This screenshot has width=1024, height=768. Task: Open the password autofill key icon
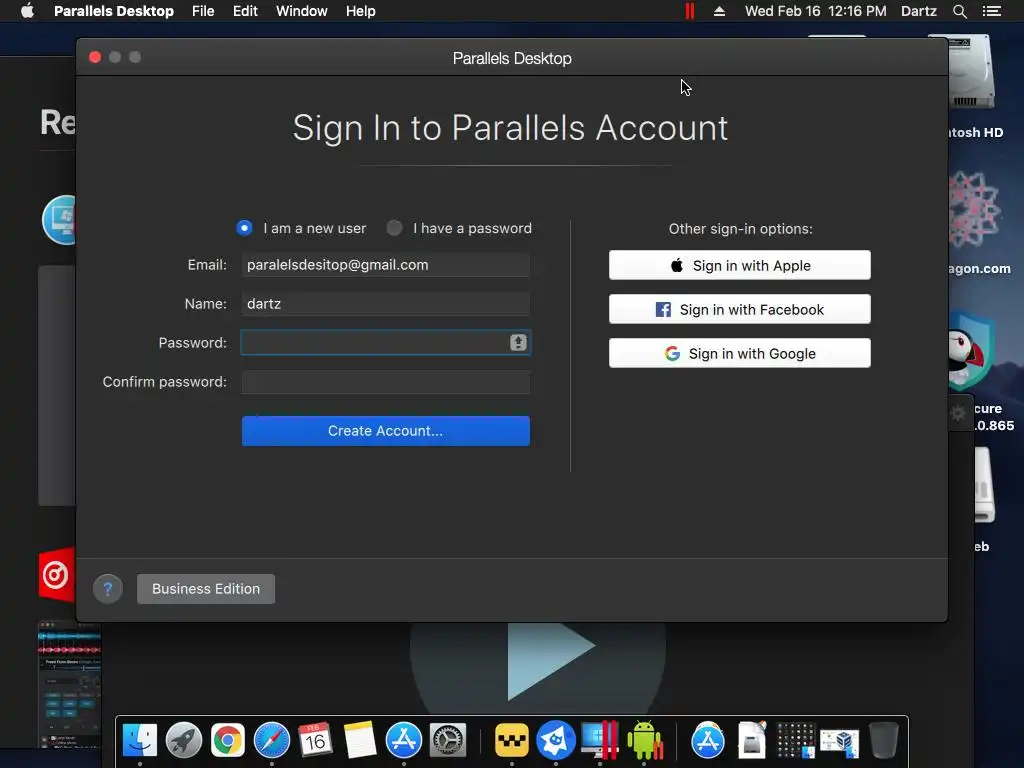click(x=518, y=342)
